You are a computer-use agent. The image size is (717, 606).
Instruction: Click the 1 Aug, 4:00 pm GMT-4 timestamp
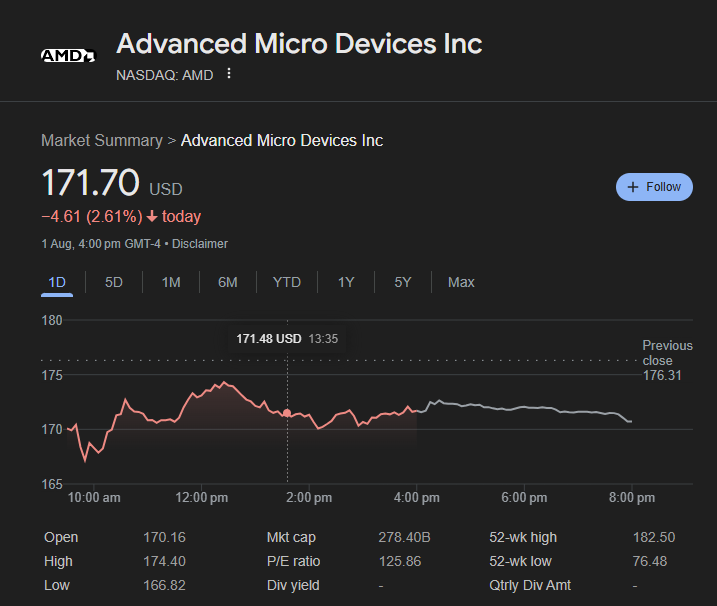pos(101,244)
